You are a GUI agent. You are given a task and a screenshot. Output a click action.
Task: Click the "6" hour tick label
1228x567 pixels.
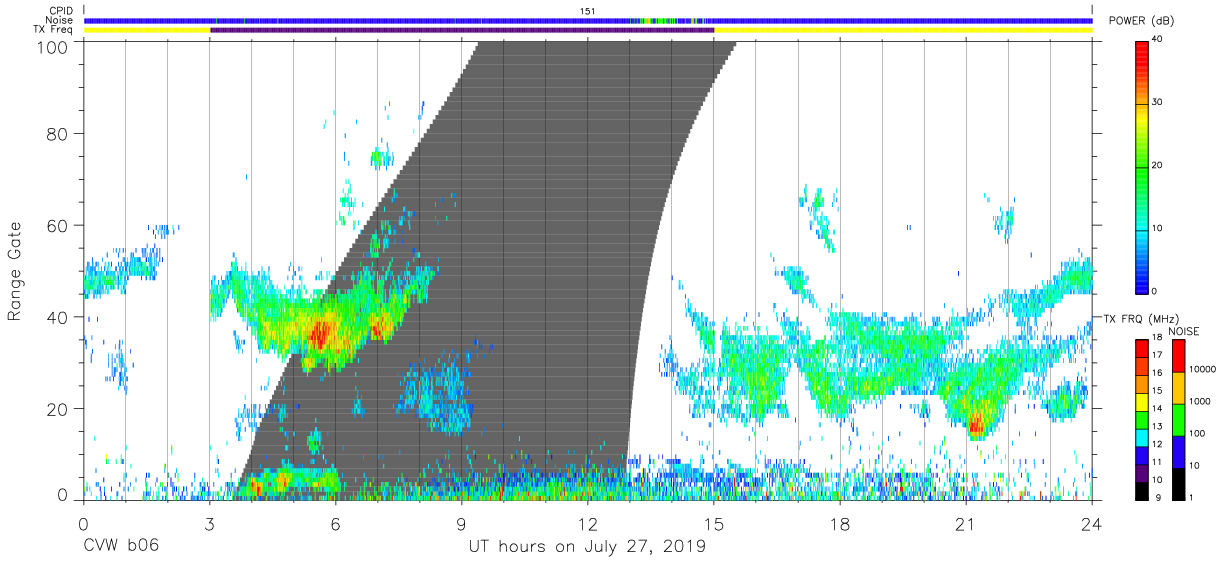point(336,523)
